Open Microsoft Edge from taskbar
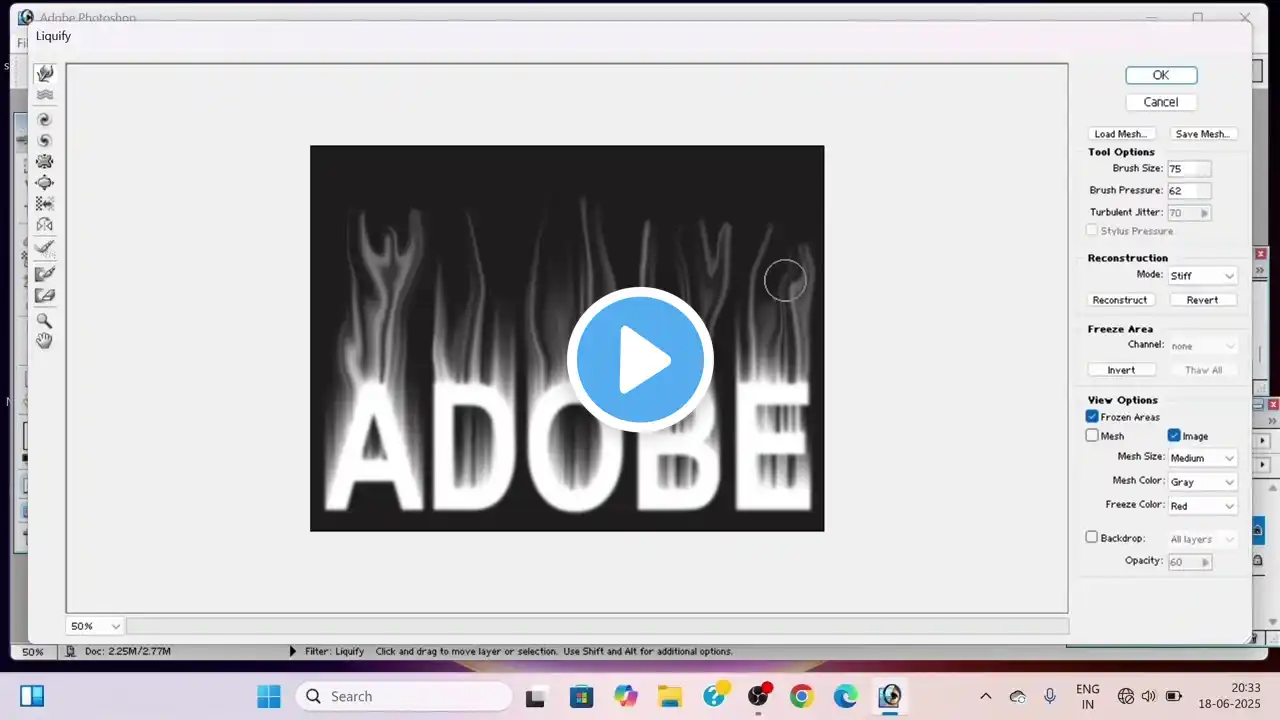This screenshot has width=1280, height=720. 845,696
